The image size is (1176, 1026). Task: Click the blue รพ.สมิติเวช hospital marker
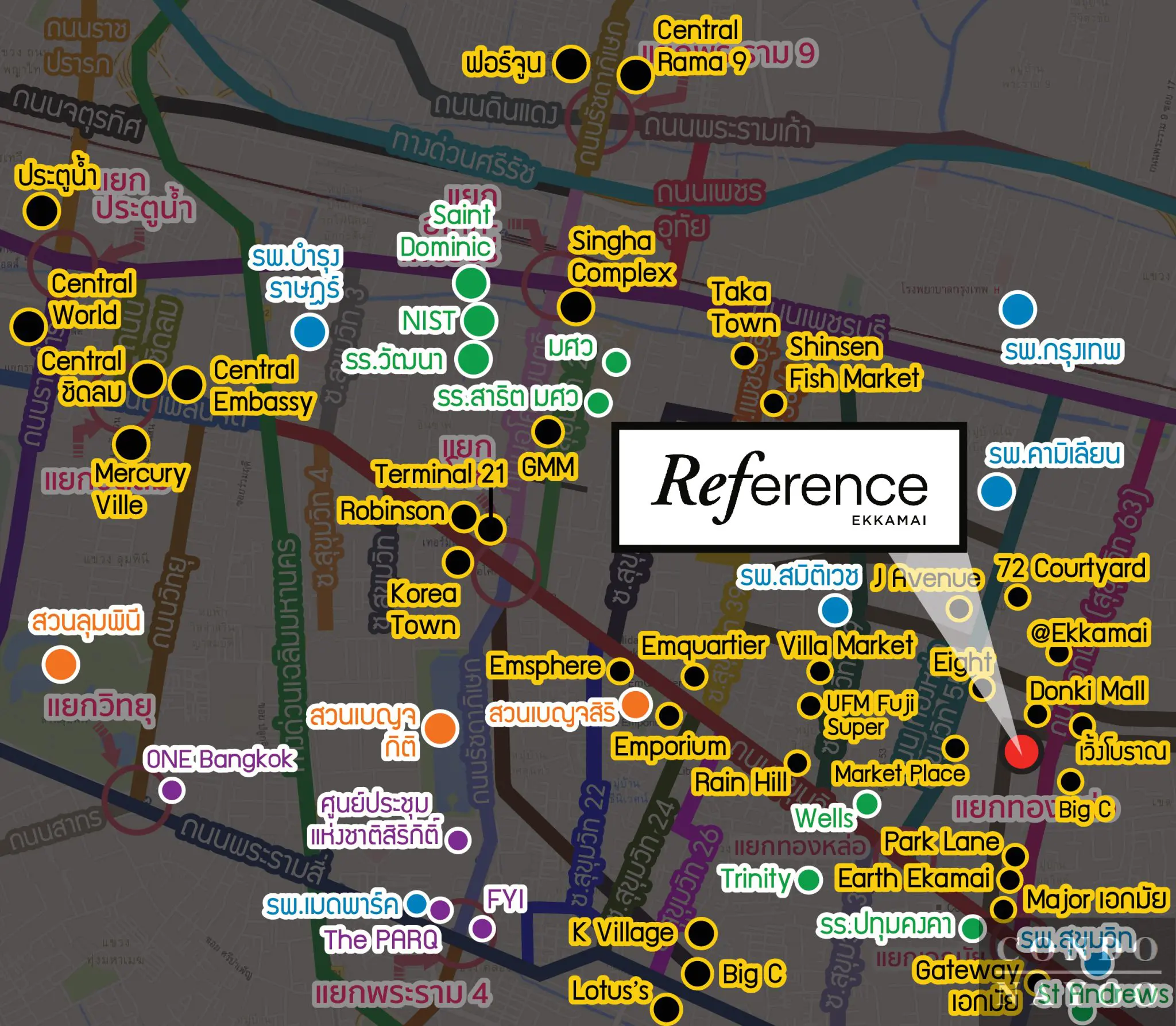click(835, 610)
